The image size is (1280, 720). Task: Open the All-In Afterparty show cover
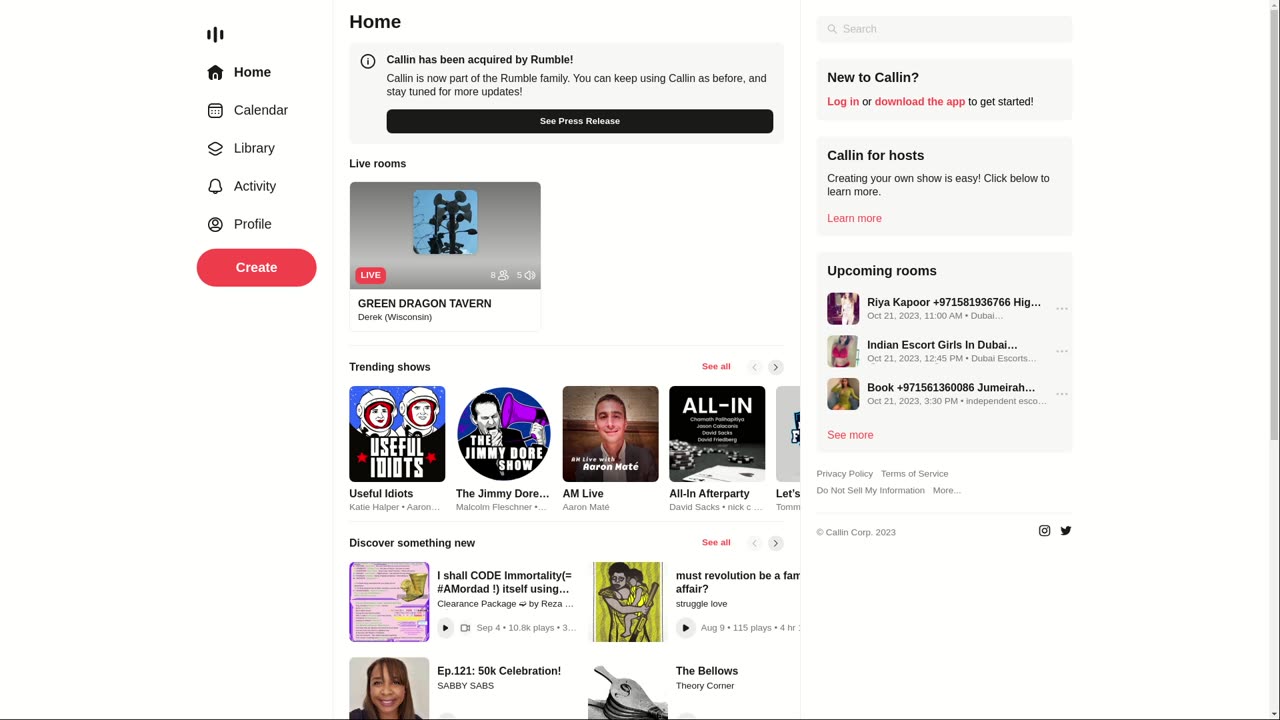(717, 434)
